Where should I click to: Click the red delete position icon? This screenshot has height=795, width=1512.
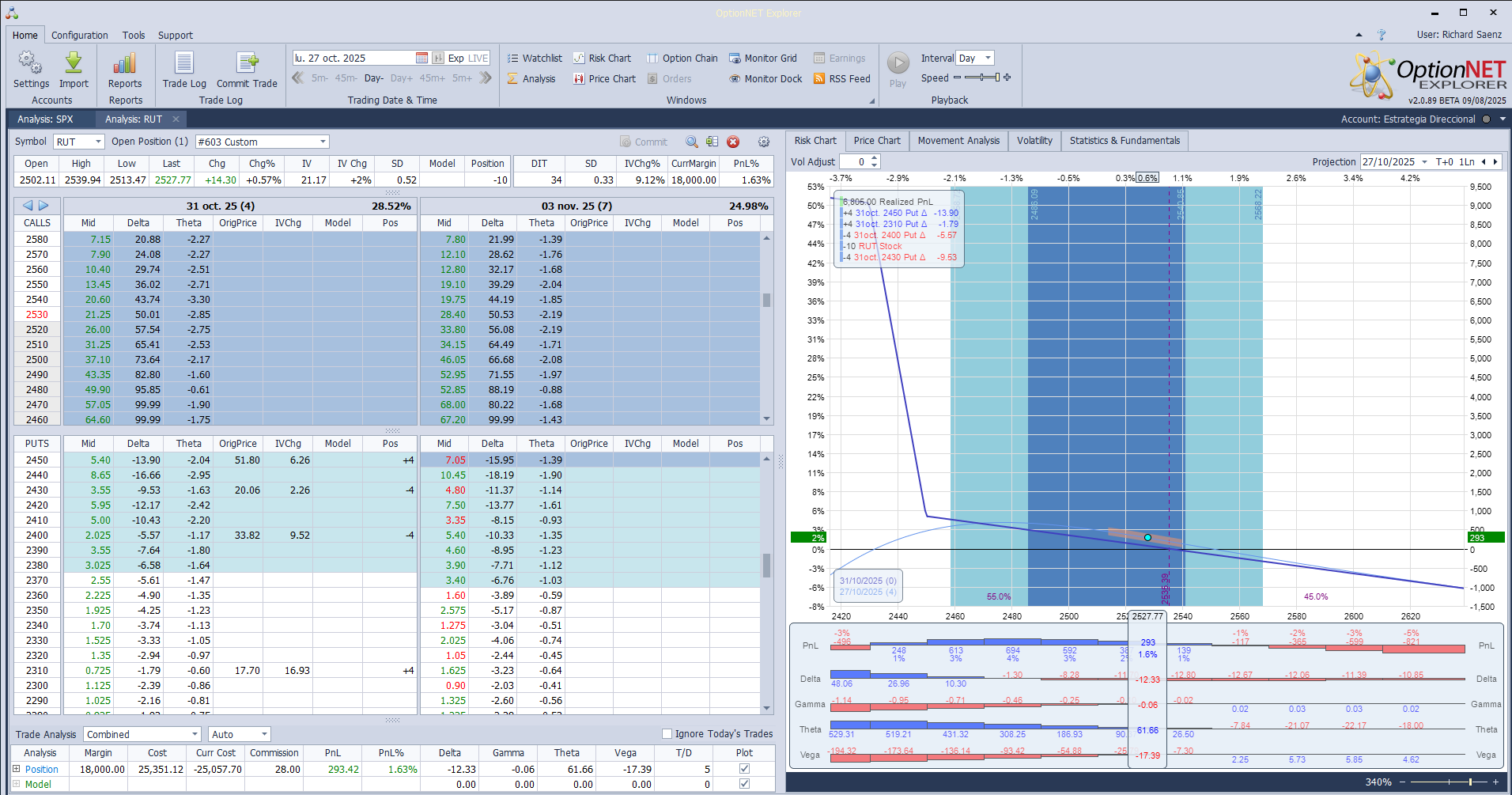(x=733, y=142)
